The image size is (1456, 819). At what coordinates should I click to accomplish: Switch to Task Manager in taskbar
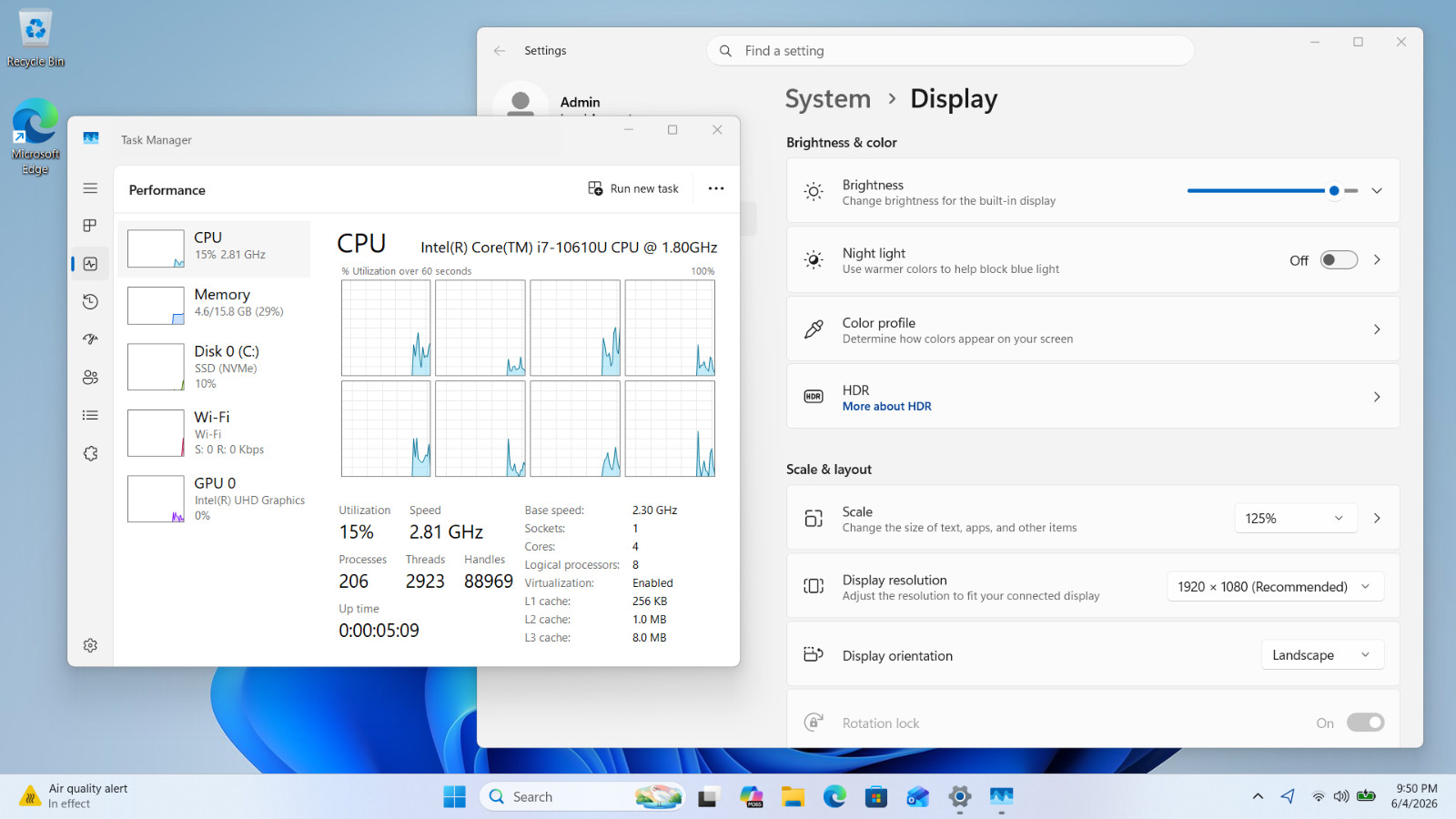pyautogui.click(x=1001, y=797)
